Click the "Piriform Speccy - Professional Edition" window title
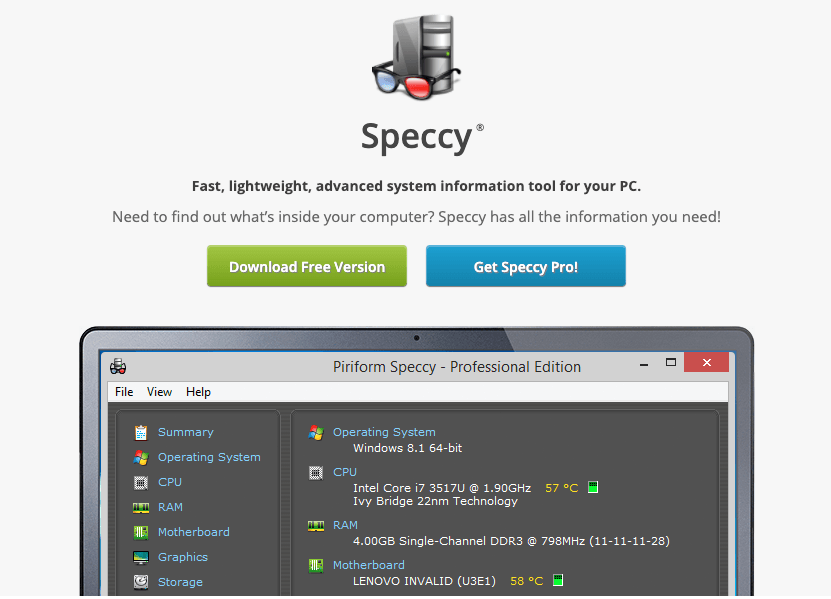Screen dimensions: 831x599 [x=457, y=367]
